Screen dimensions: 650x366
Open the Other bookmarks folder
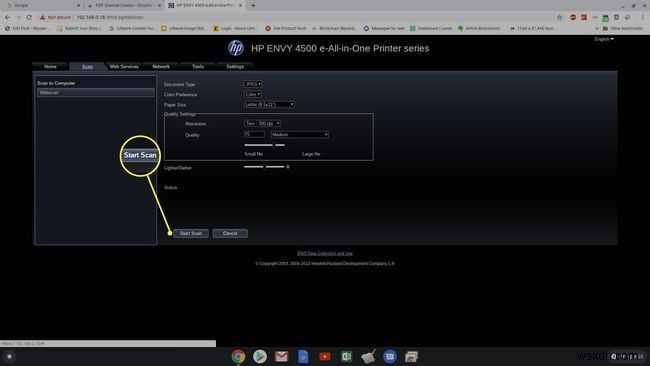[x=623, y=28]
